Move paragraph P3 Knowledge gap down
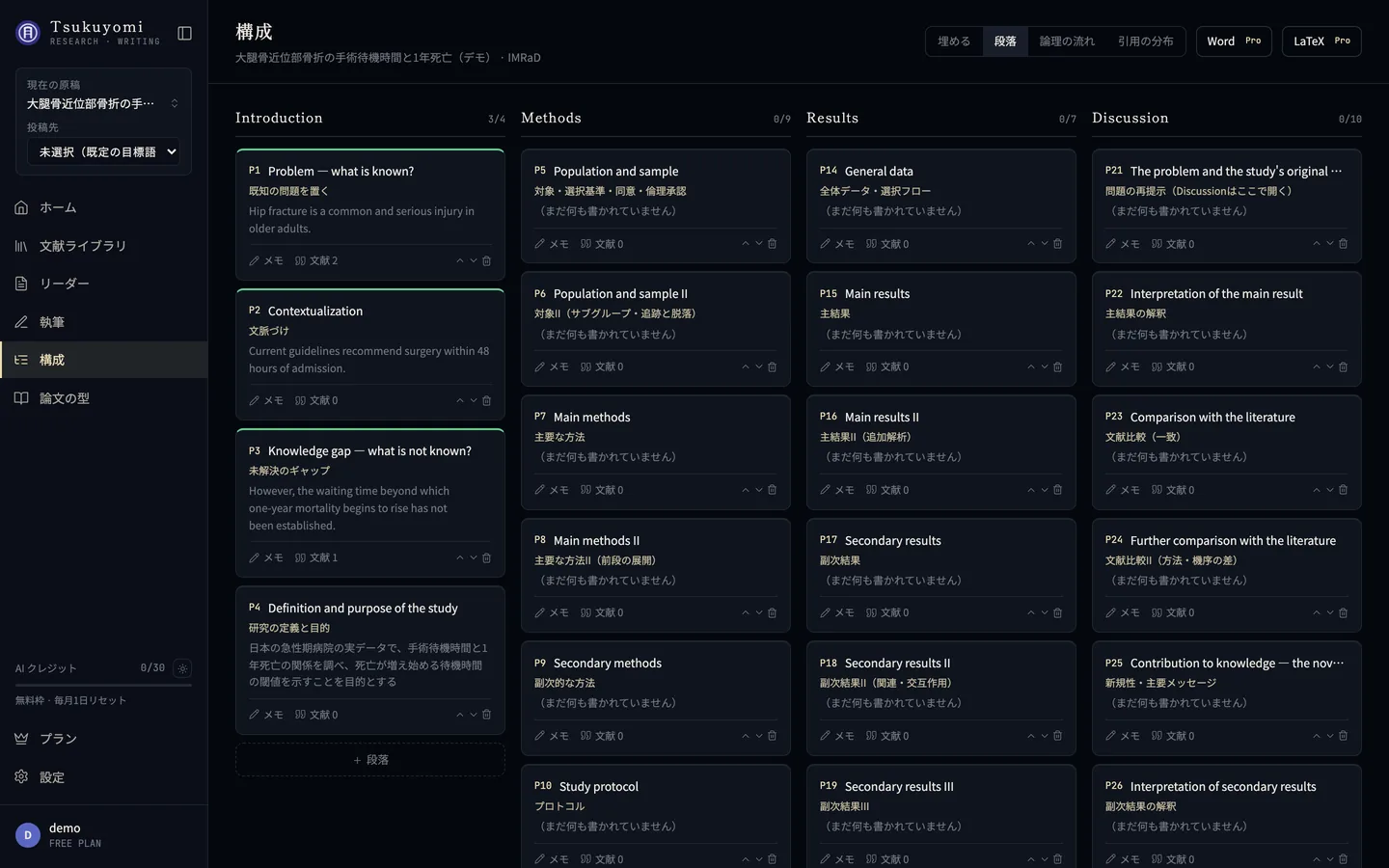The width and height of the screenshot is (1389, 868). click(474, 557)
